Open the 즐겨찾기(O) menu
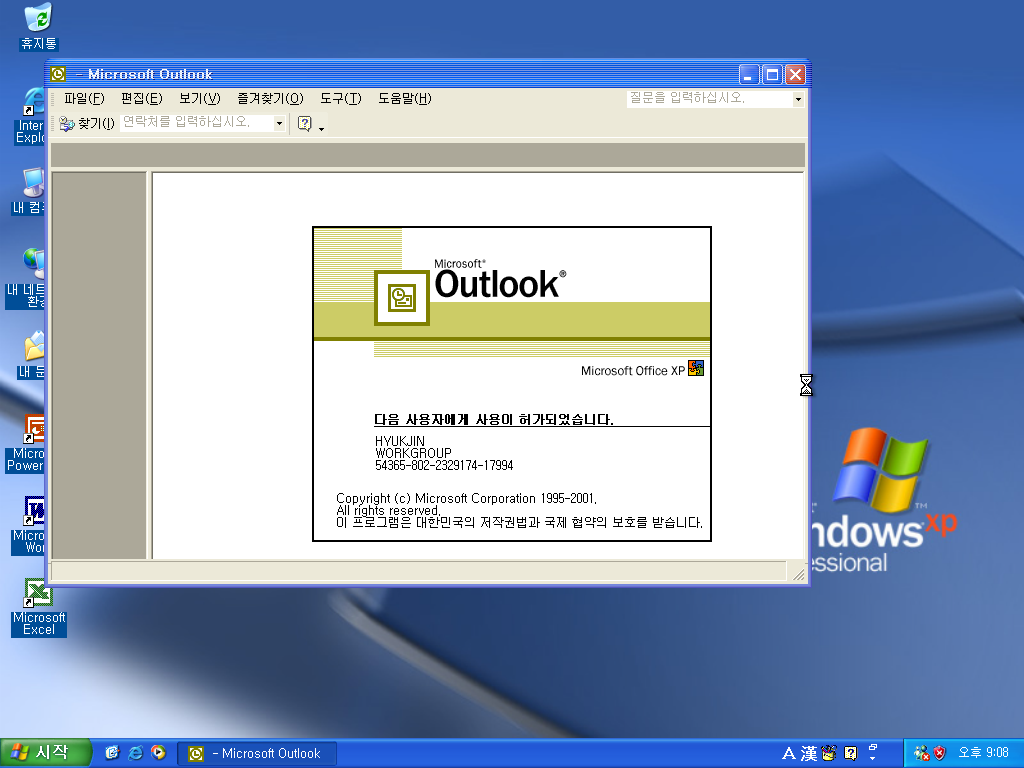 (270, 99)
